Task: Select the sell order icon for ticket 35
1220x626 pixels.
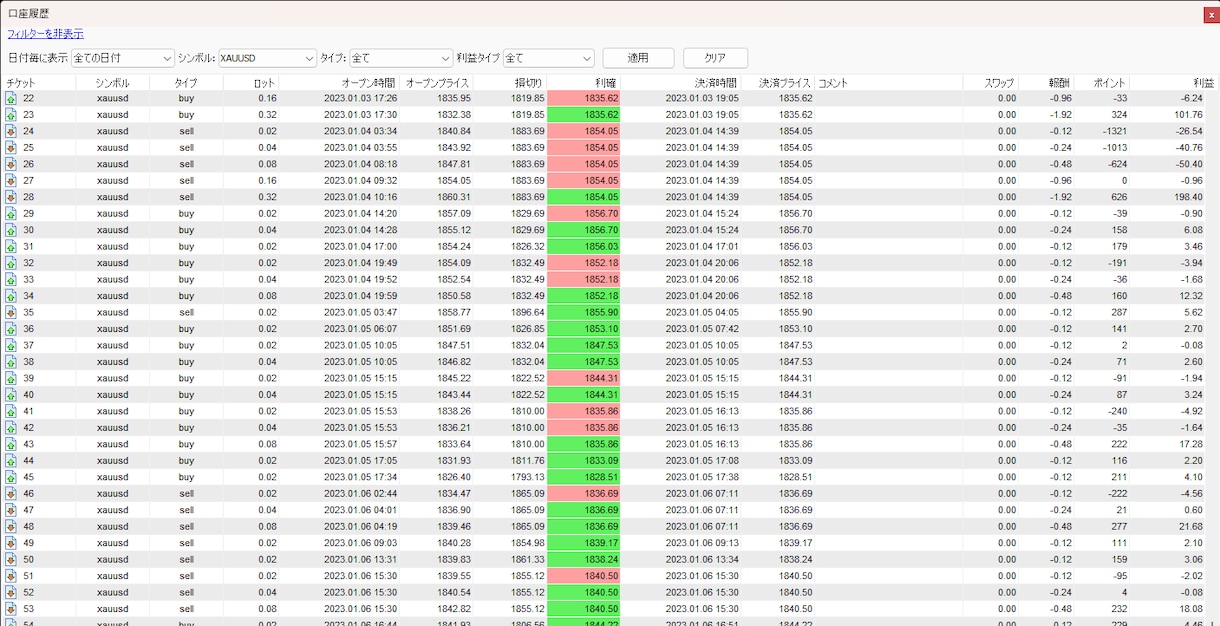Action: (x=11, y=313)
